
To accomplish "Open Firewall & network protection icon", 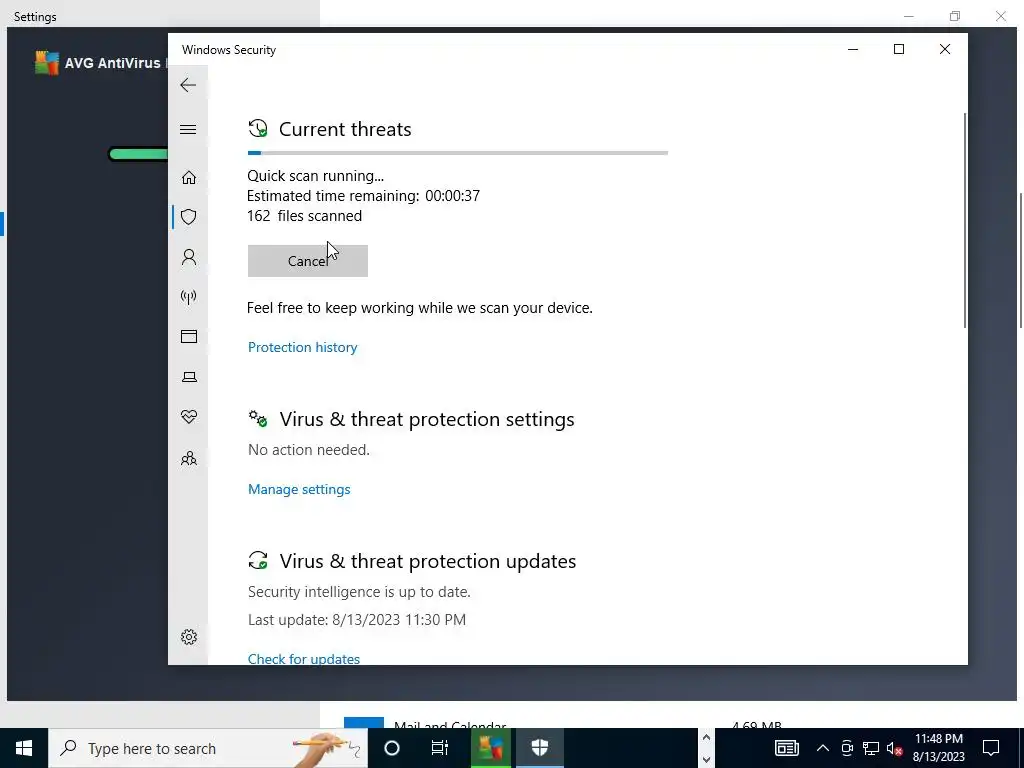I will tap(189, 297).
